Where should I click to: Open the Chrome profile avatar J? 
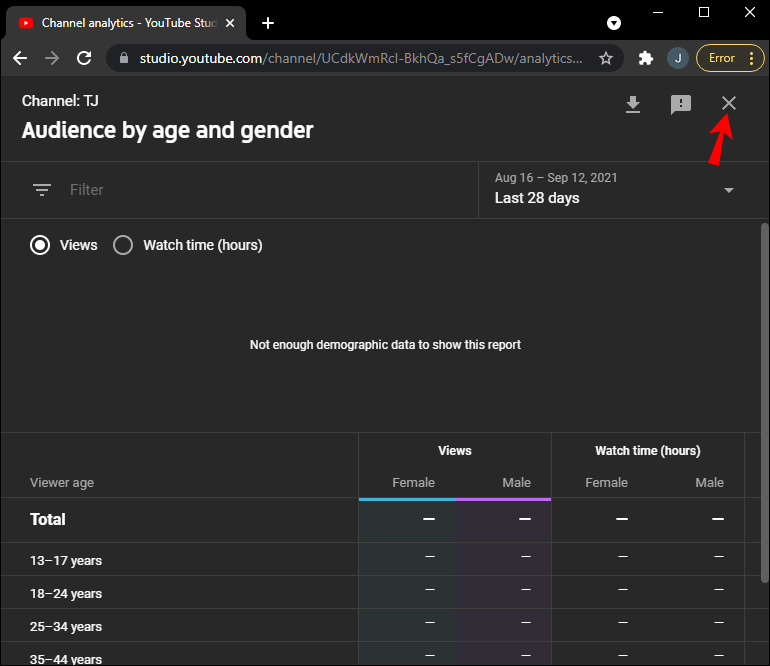pos(678,58)
